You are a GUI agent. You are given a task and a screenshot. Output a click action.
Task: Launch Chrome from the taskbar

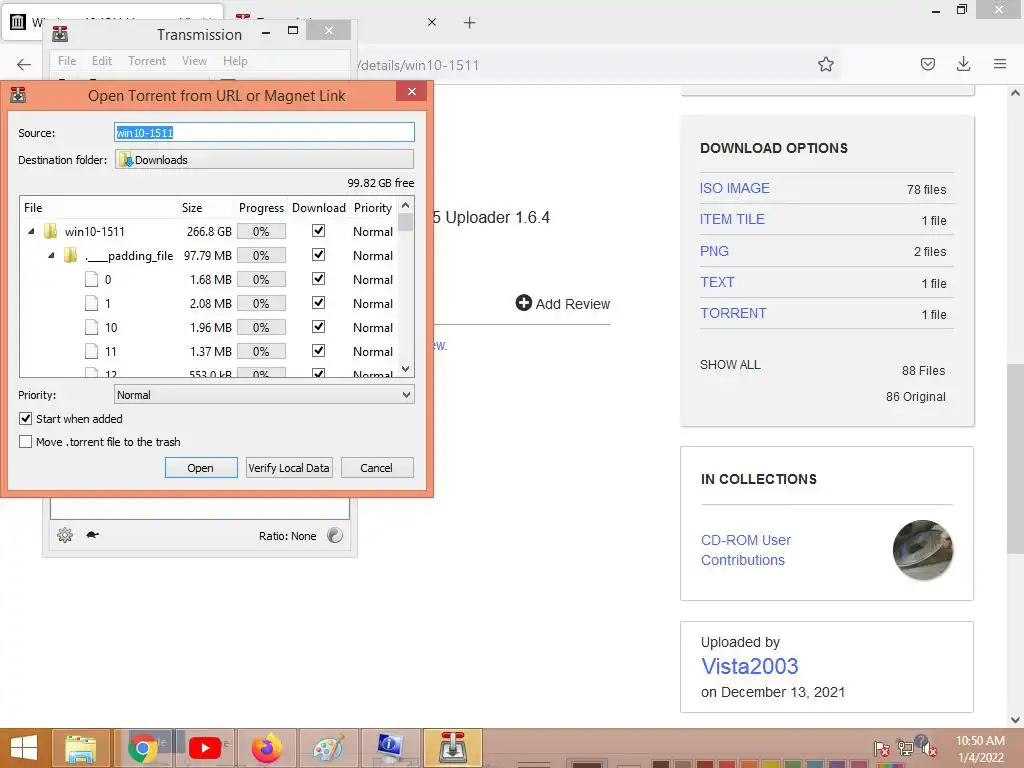(143, 748)
